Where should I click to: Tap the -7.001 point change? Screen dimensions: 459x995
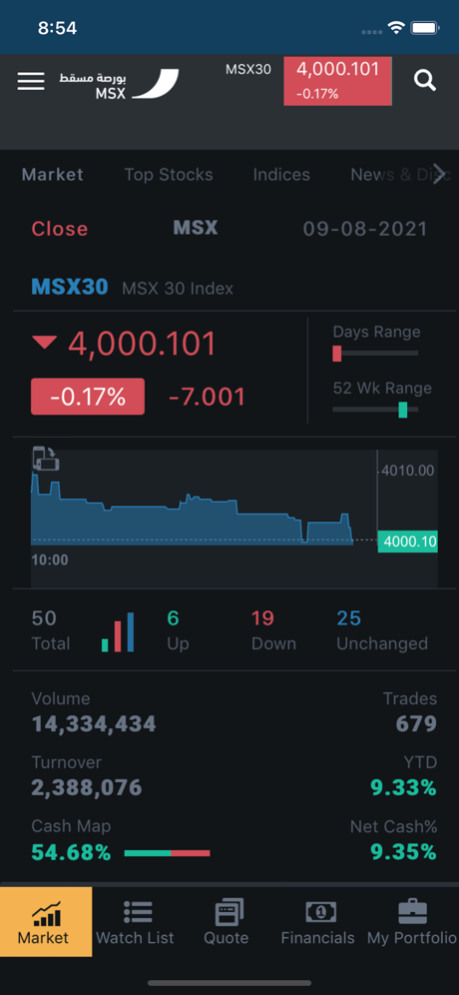(x=207, y=397)
